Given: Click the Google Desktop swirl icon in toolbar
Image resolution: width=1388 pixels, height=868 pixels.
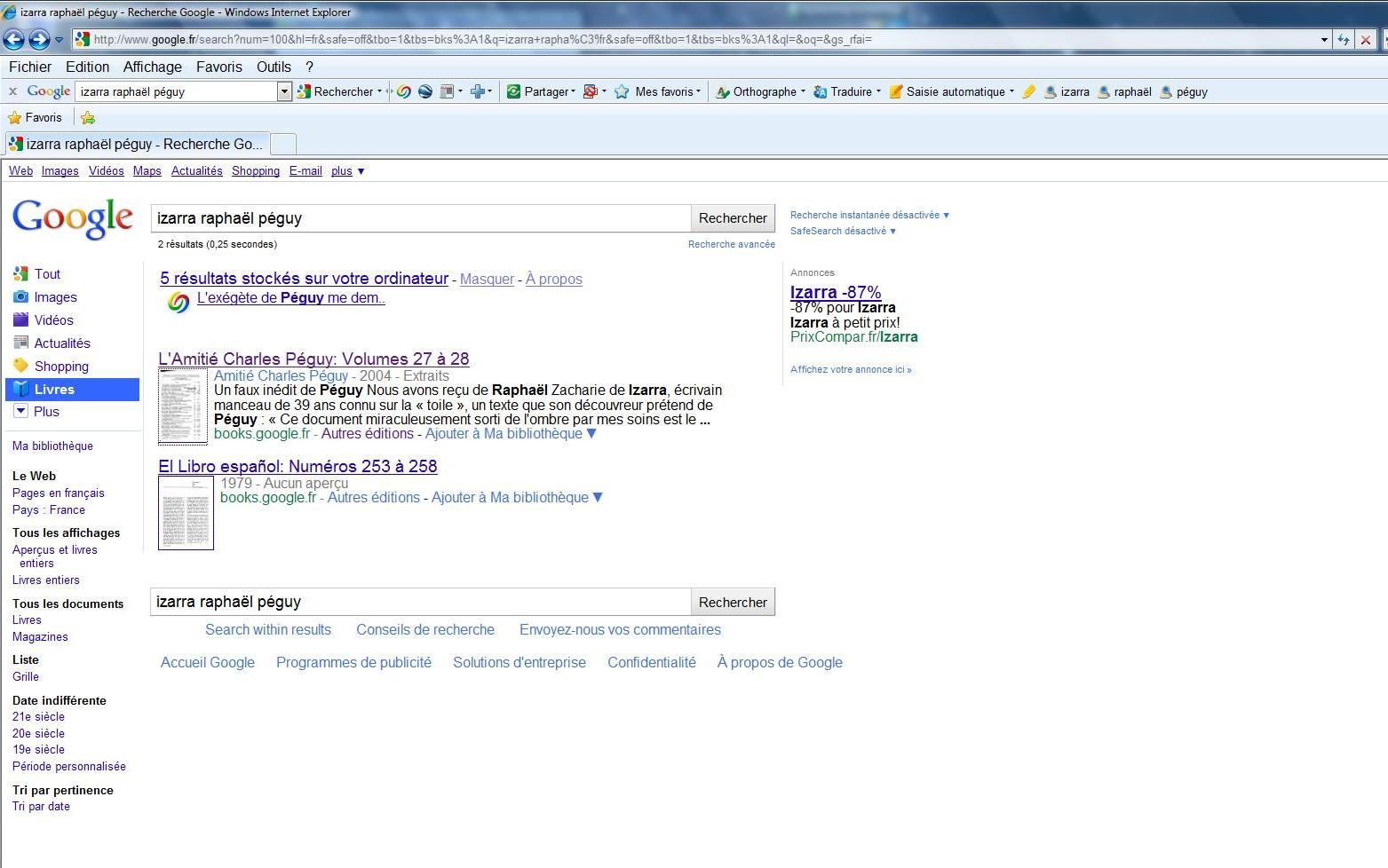Looking at the screenshot, I should [x=404, y=91].
